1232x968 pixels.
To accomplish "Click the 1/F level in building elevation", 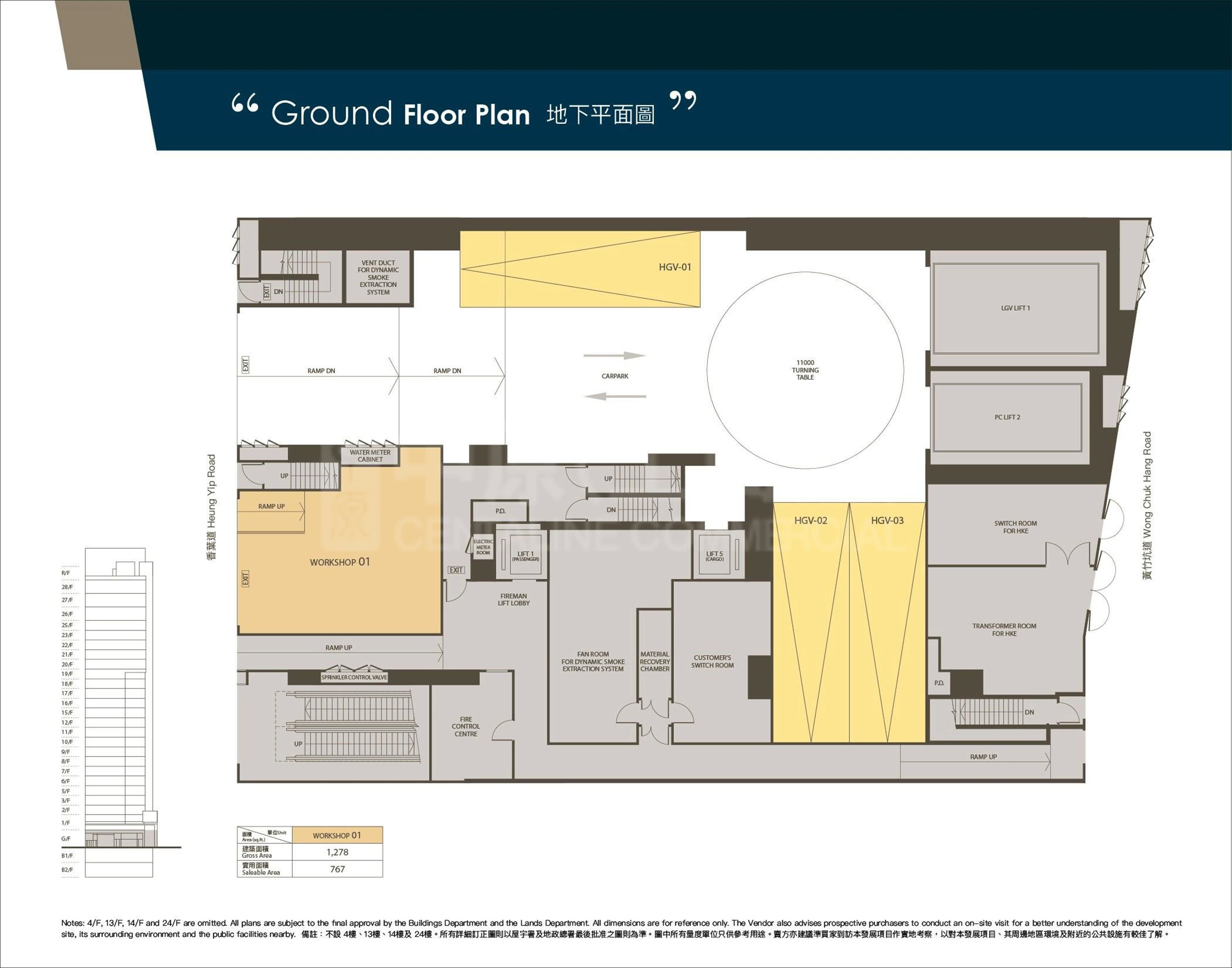I will [x=66, y=823].
